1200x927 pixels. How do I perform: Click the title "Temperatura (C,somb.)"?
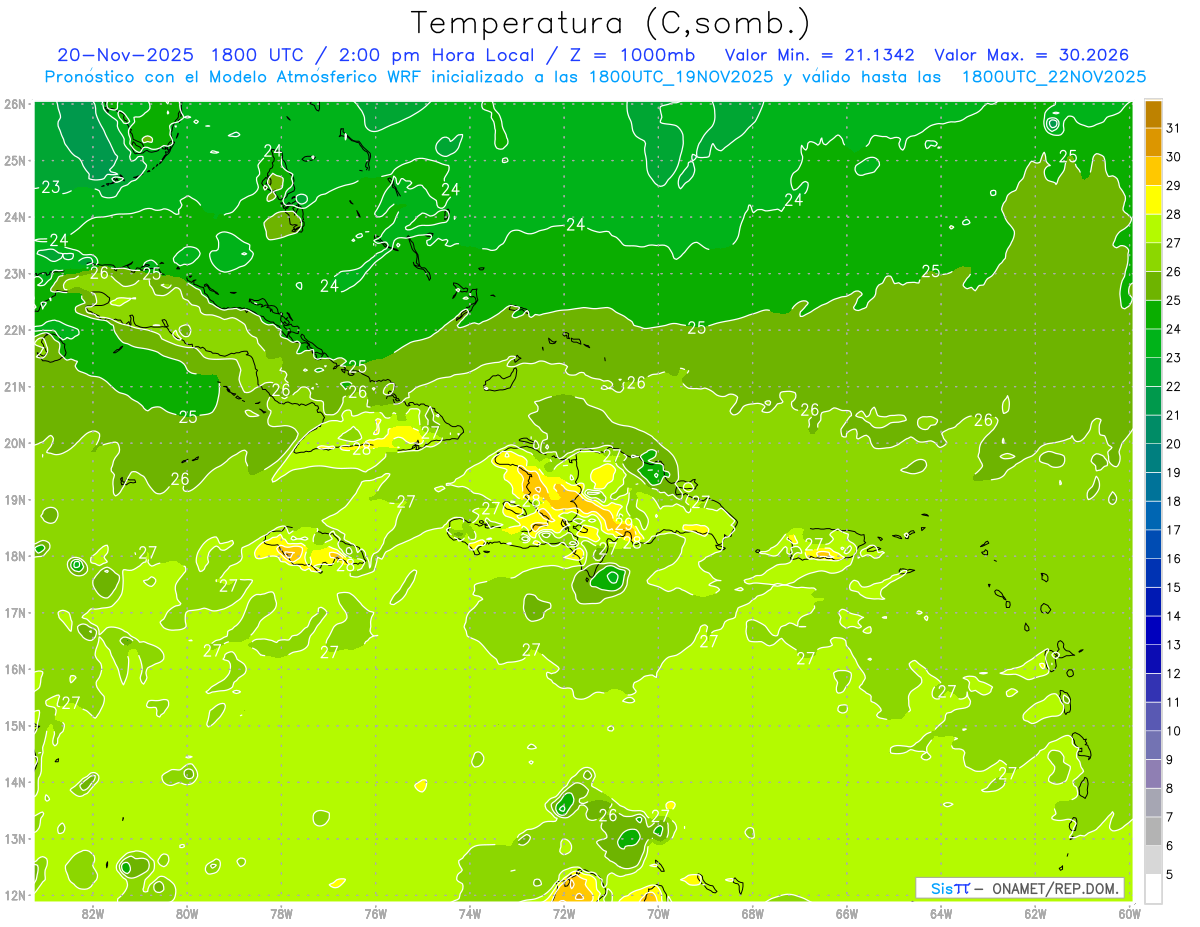pyautogui.click(x=610, y=24)
